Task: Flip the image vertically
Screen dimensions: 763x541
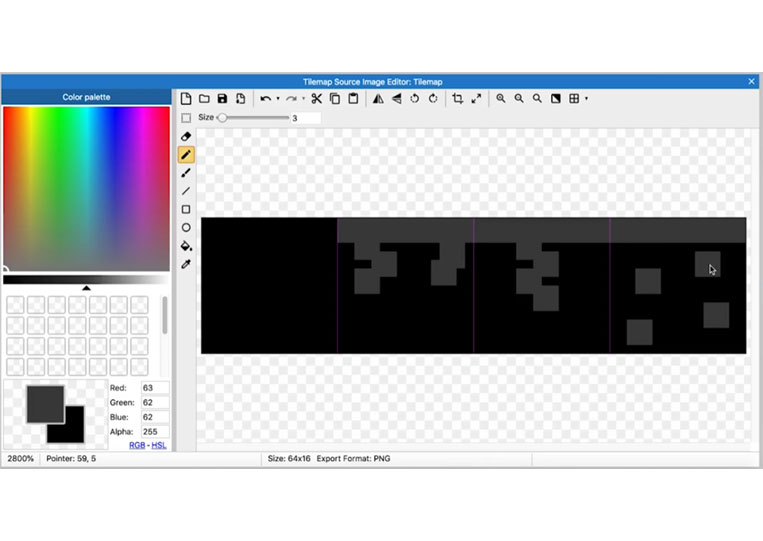Action: (x=397, y=99)
